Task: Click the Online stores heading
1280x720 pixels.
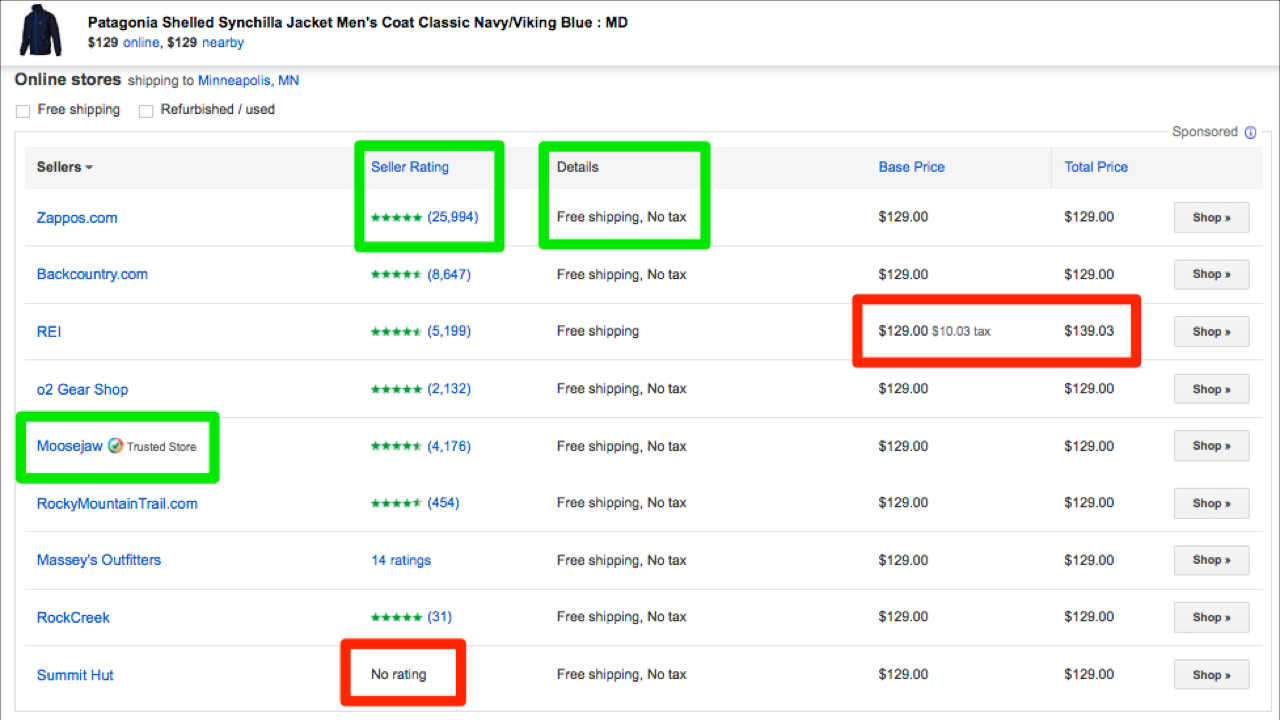Action: tap(68, 80)
